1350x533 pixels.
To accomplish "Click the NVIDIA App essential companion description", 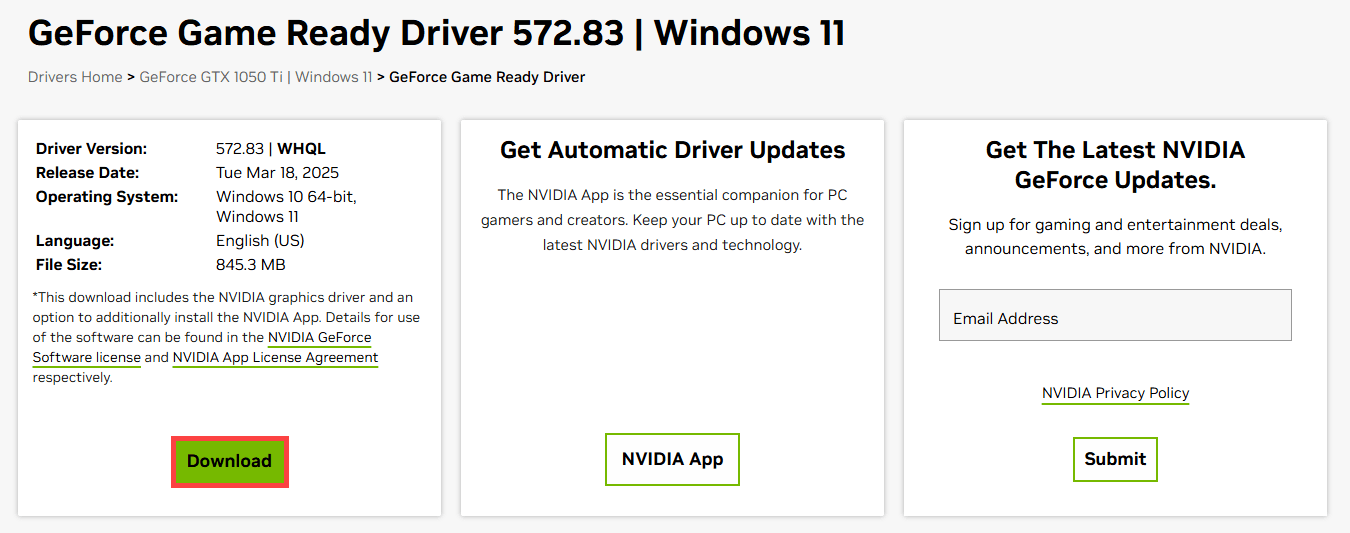I will point(672,220).
